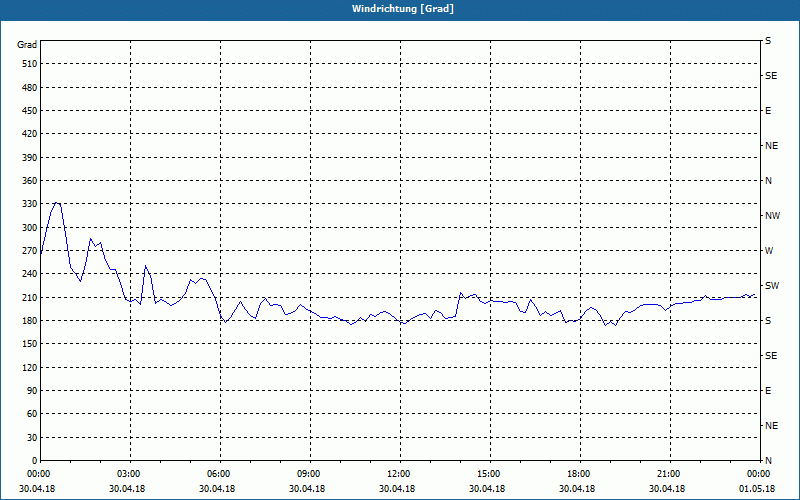Click the NW compass label
800x500 pixels.
[x=772, y=216]
